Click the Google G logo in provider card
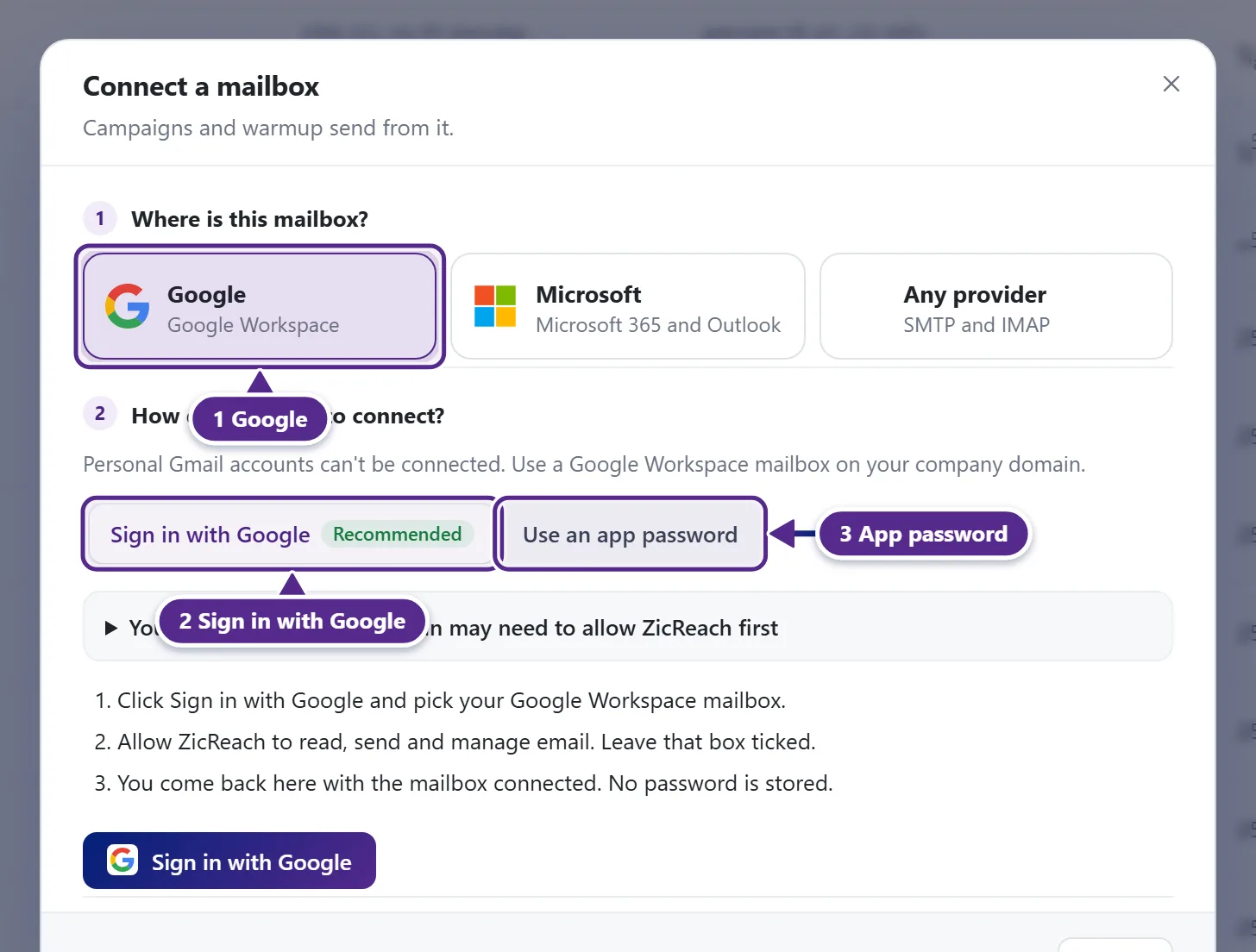The height and width of the screenshot is (952, 1256). (128, 306)
